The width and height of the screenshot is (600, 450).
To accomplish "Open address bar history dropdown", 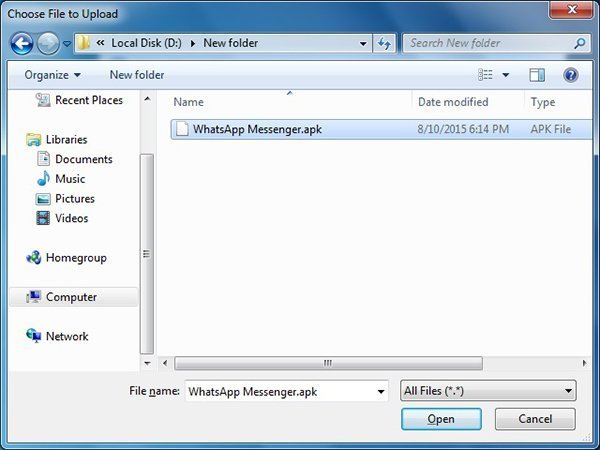I will (363, 44).
